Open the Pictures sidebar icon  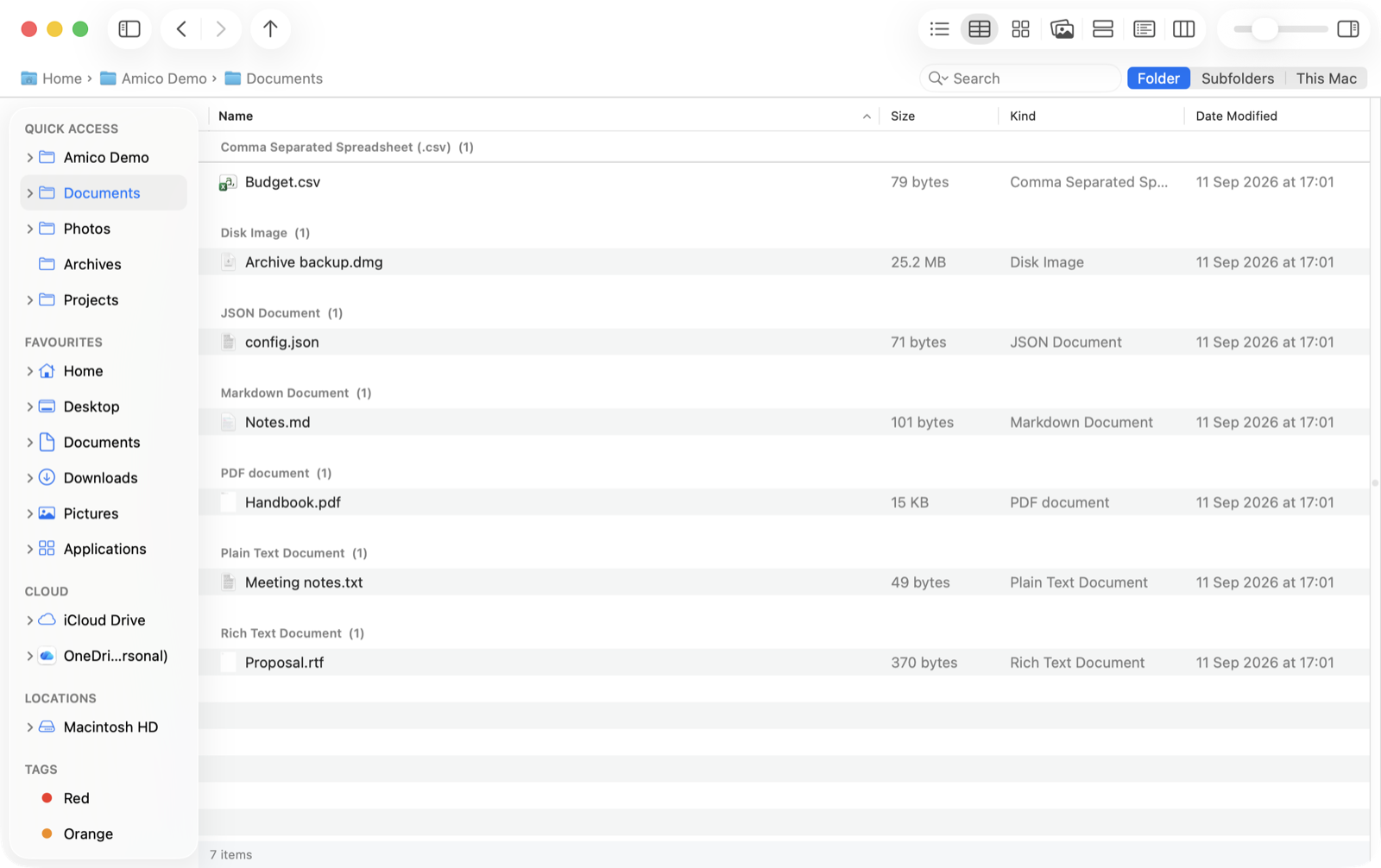(47, 513)
